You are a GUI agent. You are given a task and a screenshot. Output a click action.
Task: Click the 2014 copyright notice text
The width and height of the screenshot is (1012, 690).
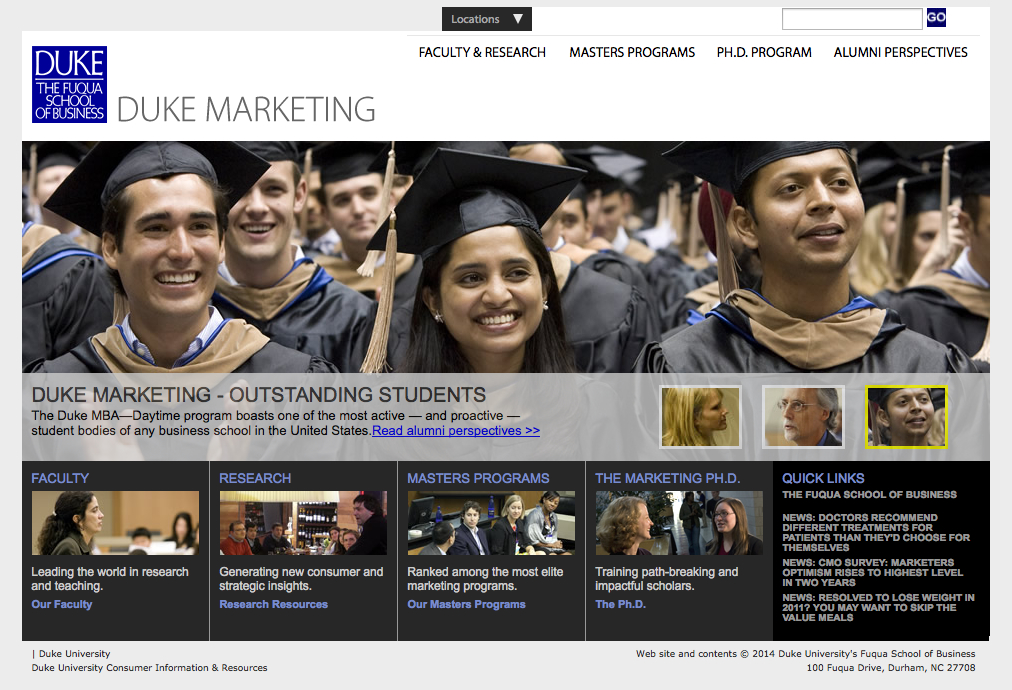(x=805, y=654)
